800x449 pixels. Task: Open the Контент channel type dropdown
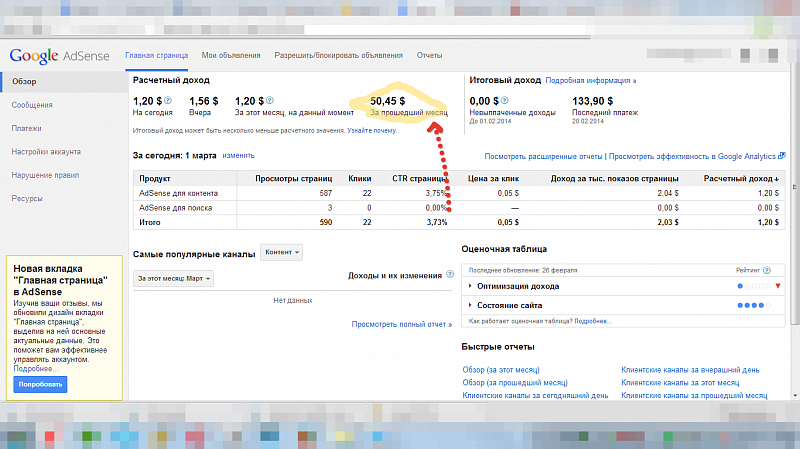[281, 253]
